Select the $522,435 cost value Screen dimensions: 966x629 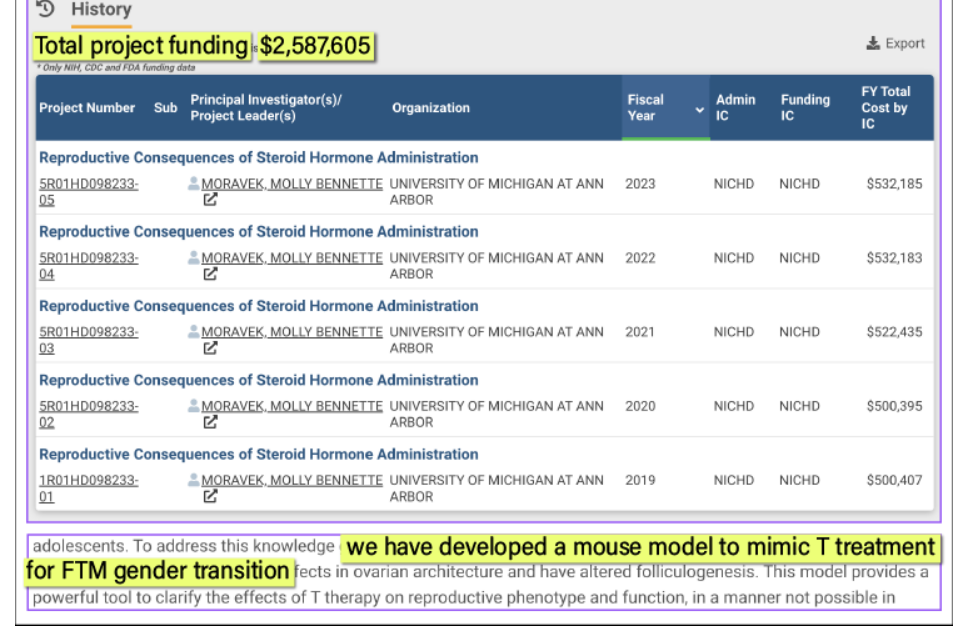[894, 332]
